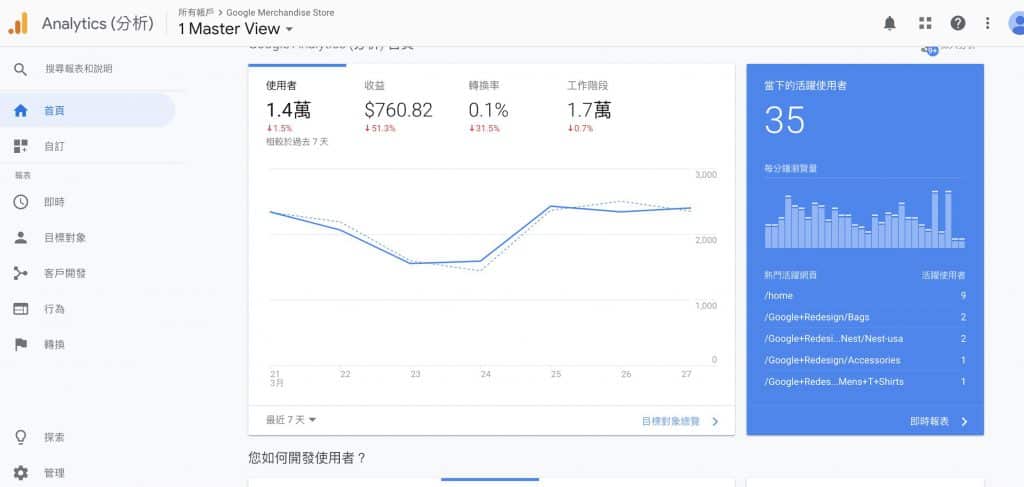Click the home icon in the sidebar
Image resolution: width=1024 pixels, height=487 pixels.
tap(20, 111)
